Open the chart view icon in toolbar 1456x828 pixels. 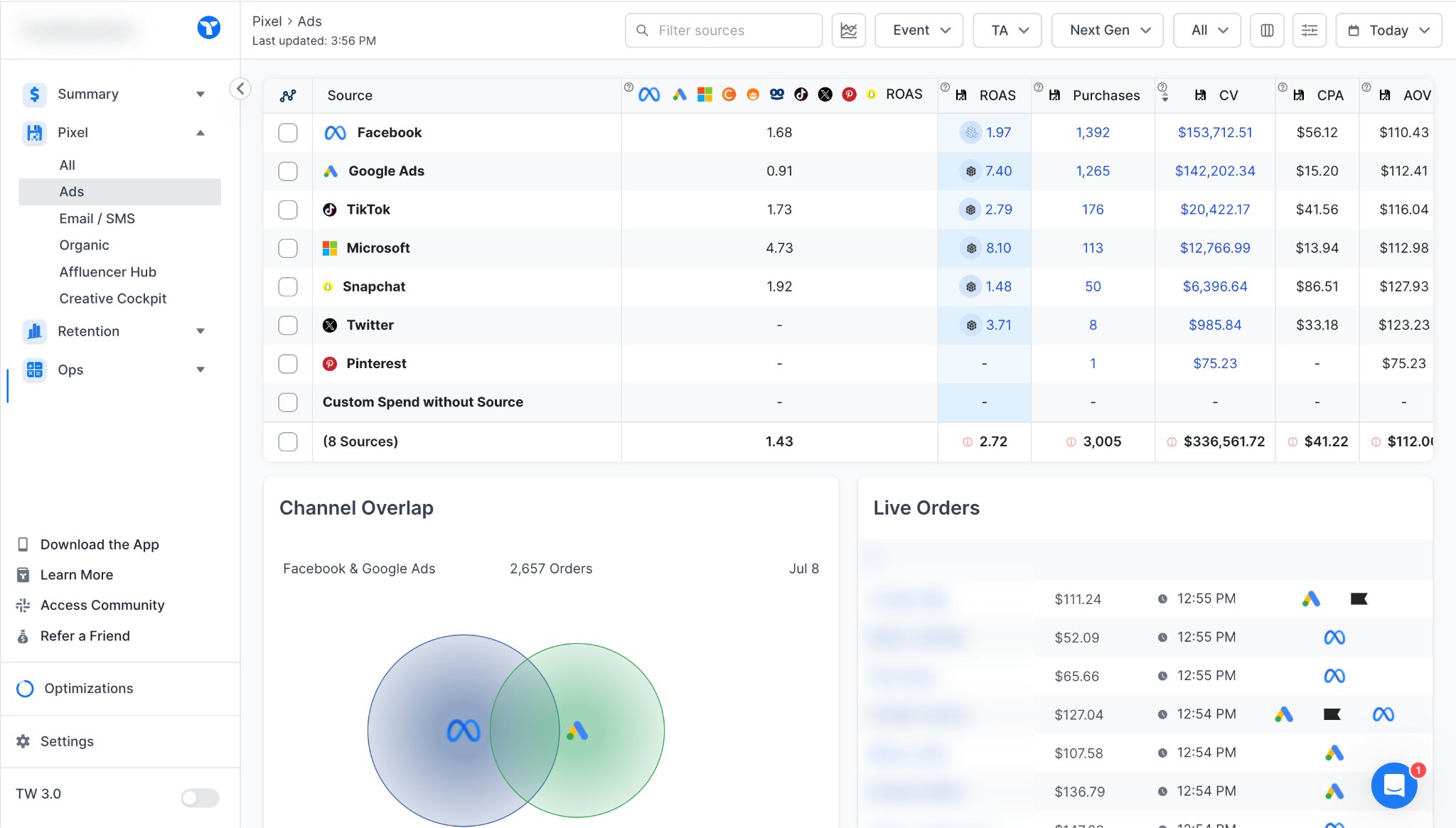(848, 30)
